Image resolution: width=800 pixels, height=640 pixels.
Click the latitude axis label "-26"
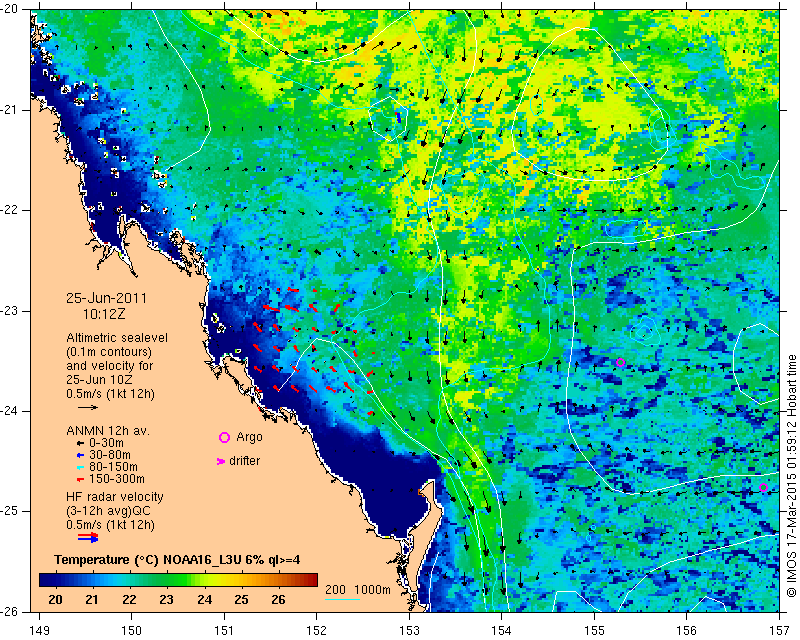click(x=10, y=612)
